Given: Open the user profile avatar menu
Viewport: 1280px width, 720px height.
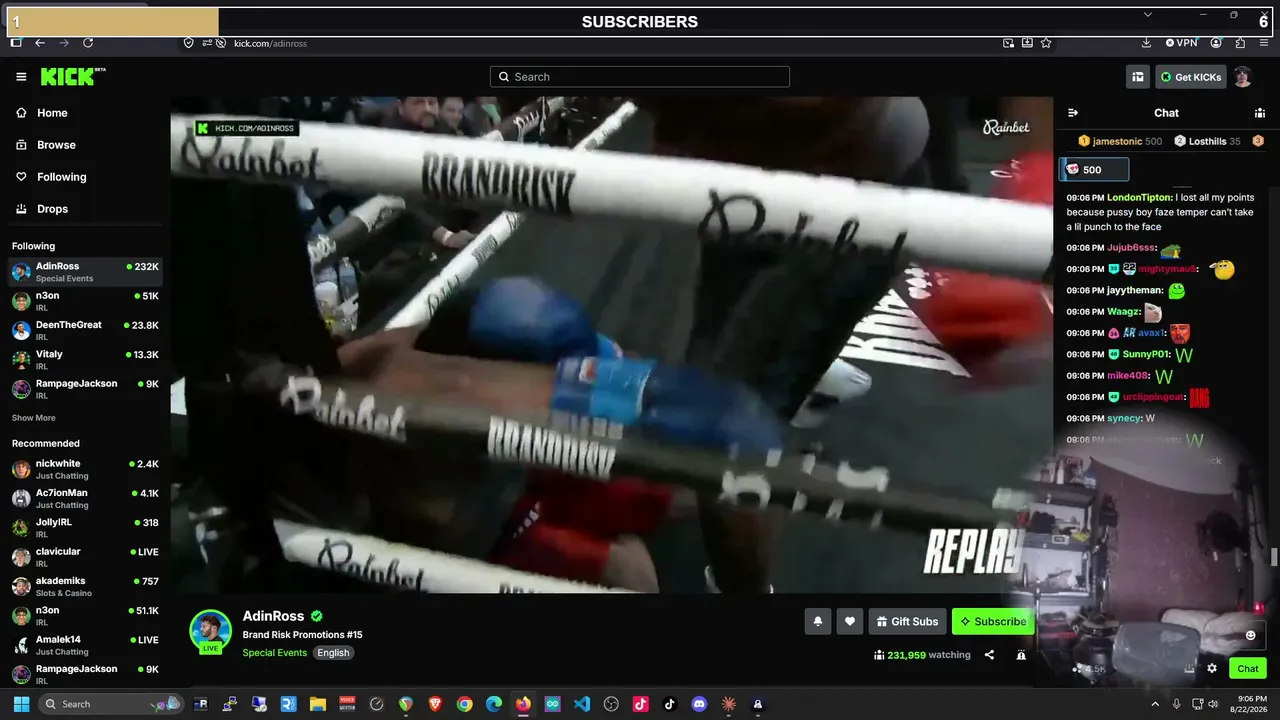Looking at the screenshot, I should (1243, 77).
